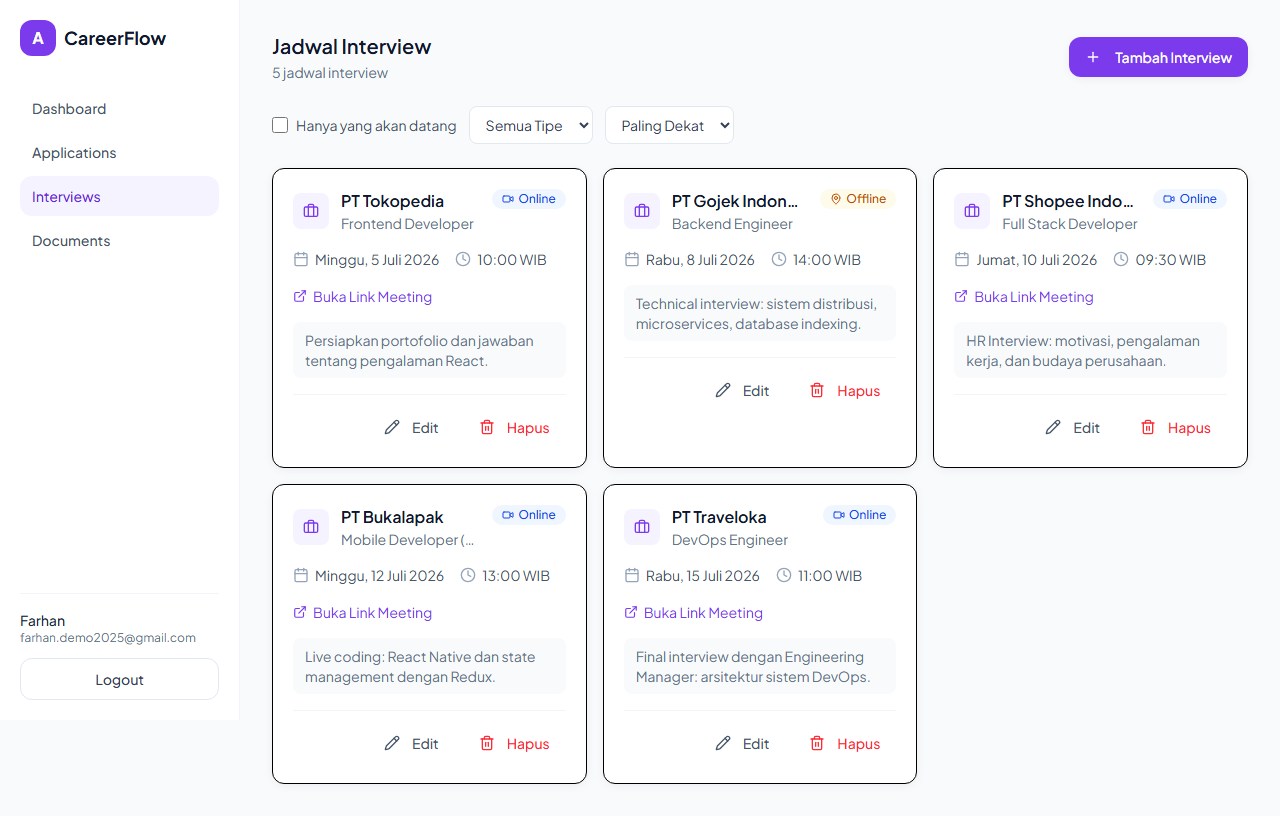Go to Dashboard in the sidebar
The image size is (1280, 816).
(x=119, y=109)
